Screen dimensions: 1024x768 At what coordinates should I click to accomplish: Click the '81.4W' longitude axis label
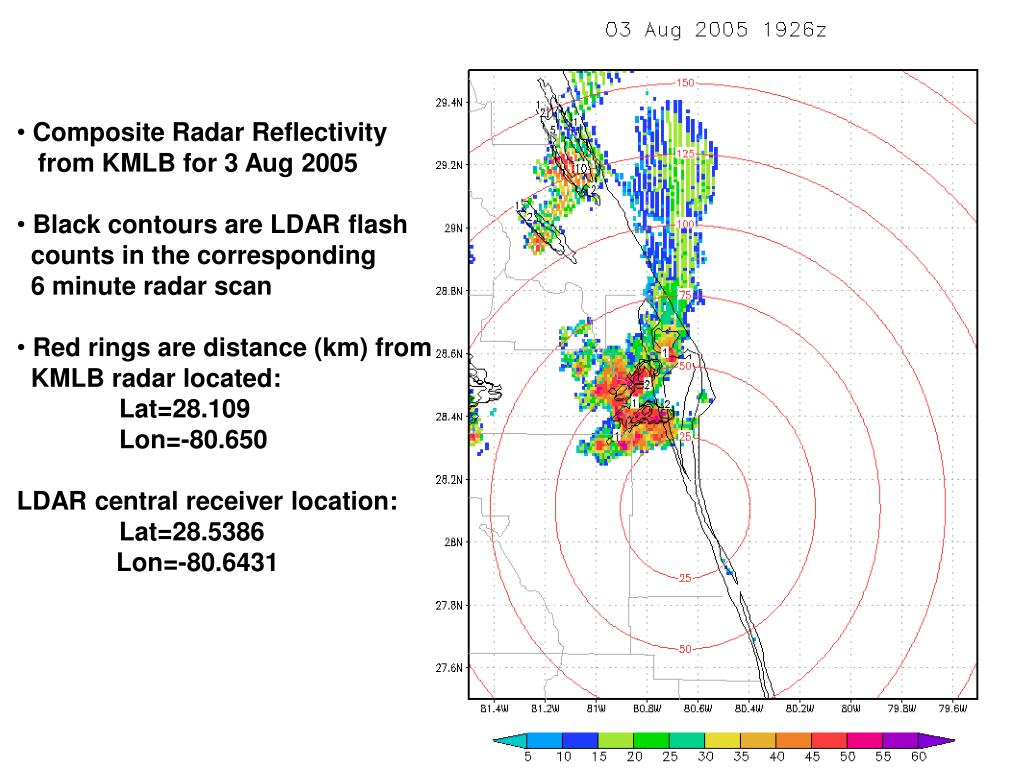pos(494,709)
